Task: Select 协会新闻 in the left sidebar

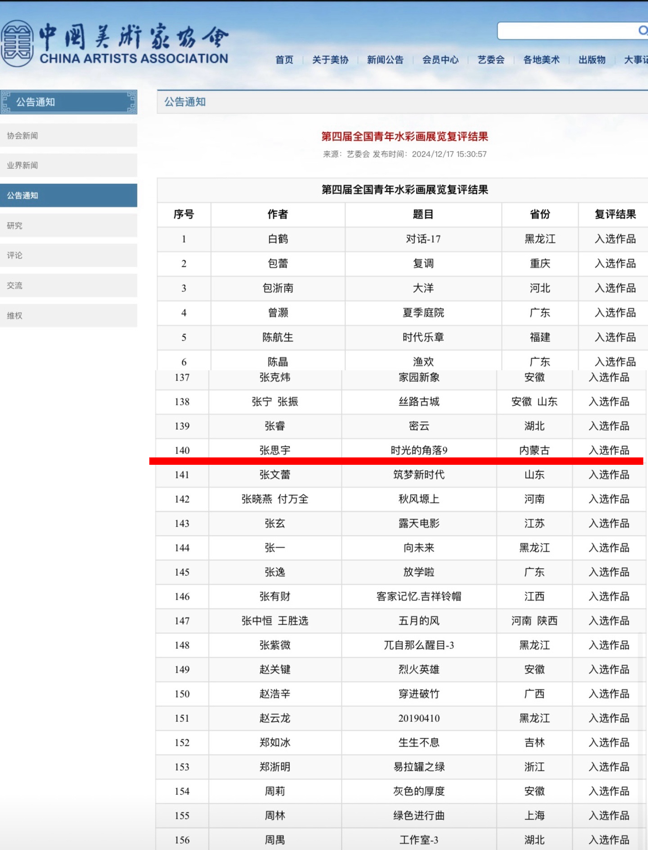Action: 68,135
